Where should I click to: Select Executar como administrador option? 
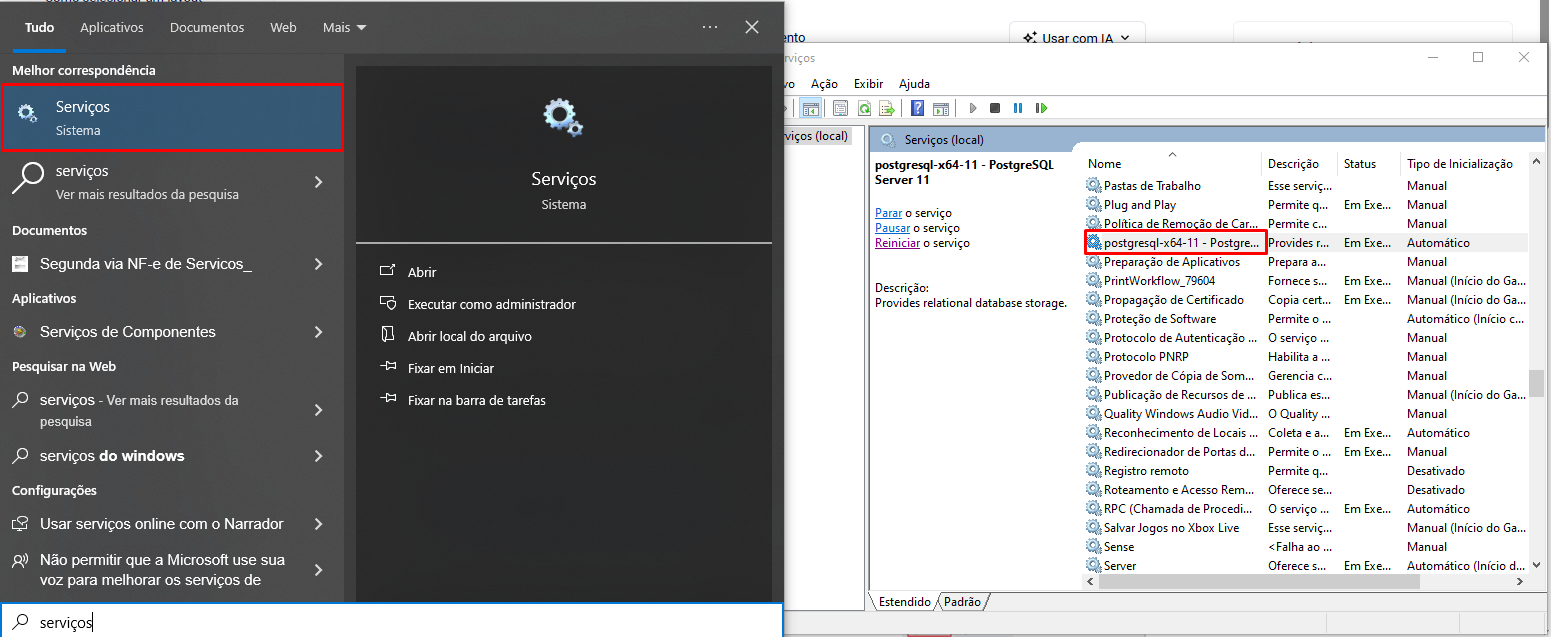coord(491,304)
